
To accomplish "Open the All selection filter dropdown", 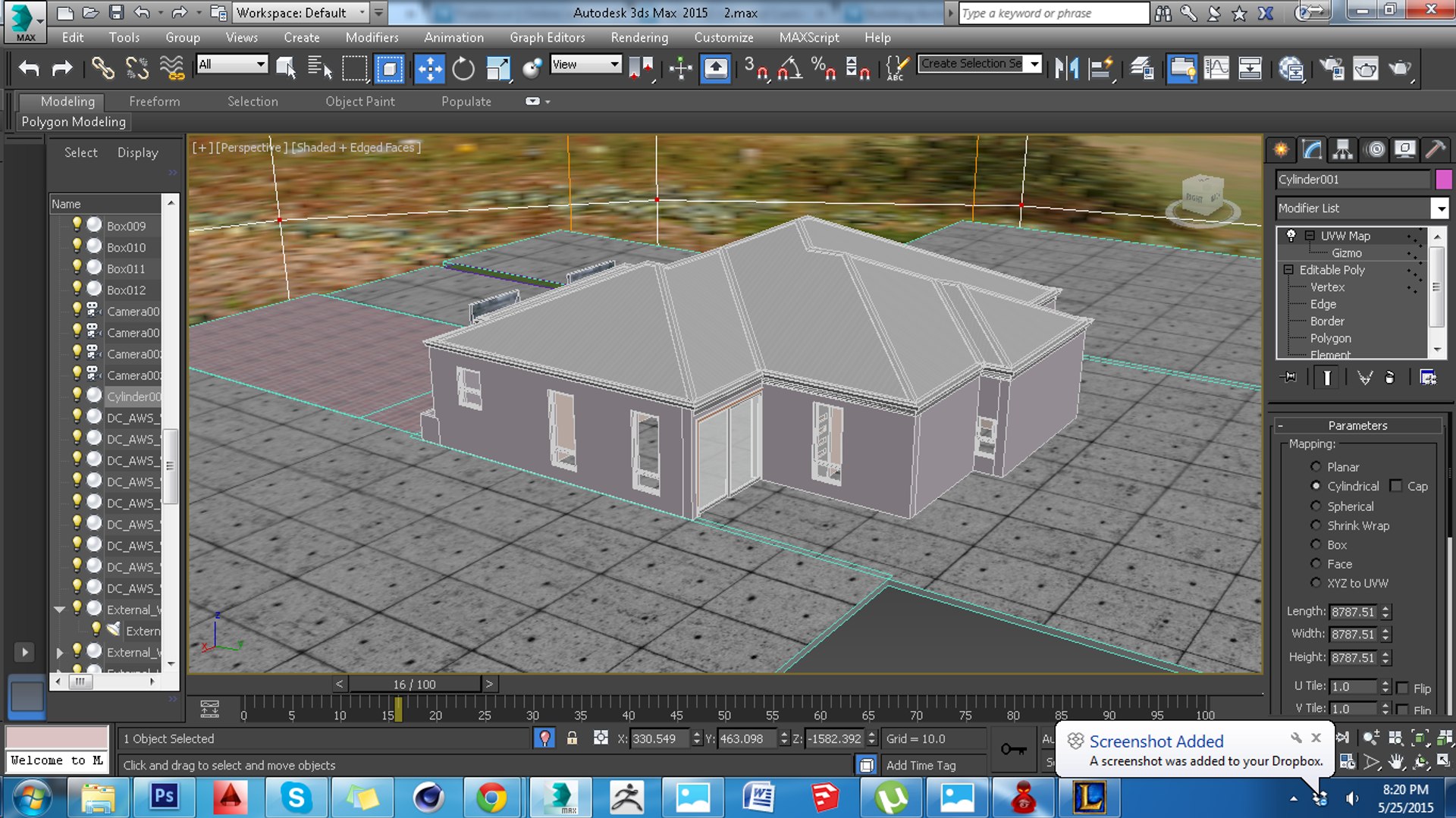I will pos(261,64).
